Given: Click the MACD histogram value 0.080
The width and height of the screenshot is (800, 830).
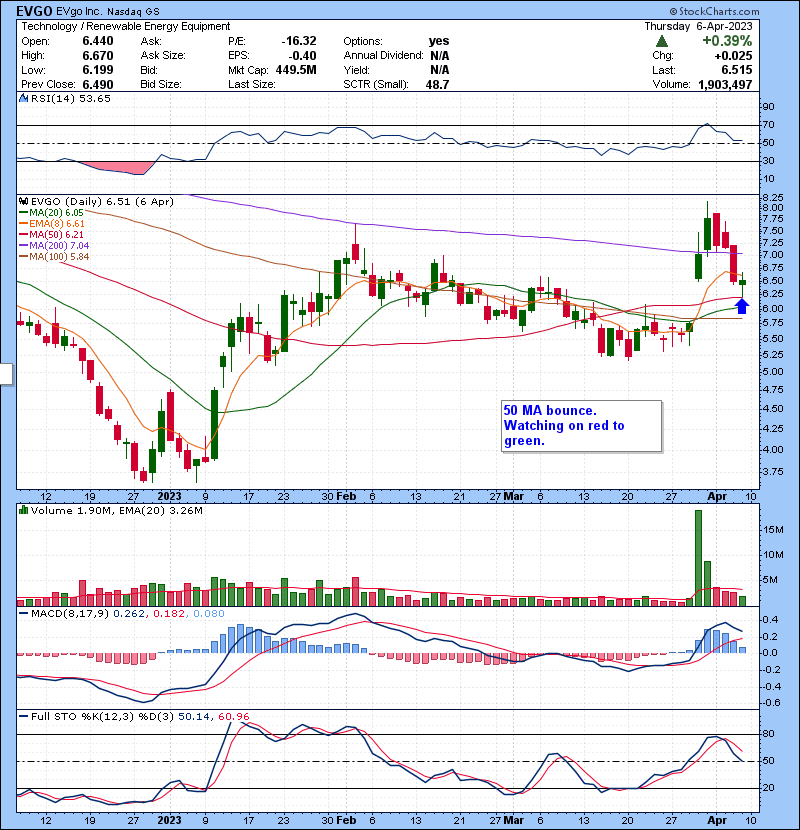Looking at the screenshot, I should coord(209,614).
